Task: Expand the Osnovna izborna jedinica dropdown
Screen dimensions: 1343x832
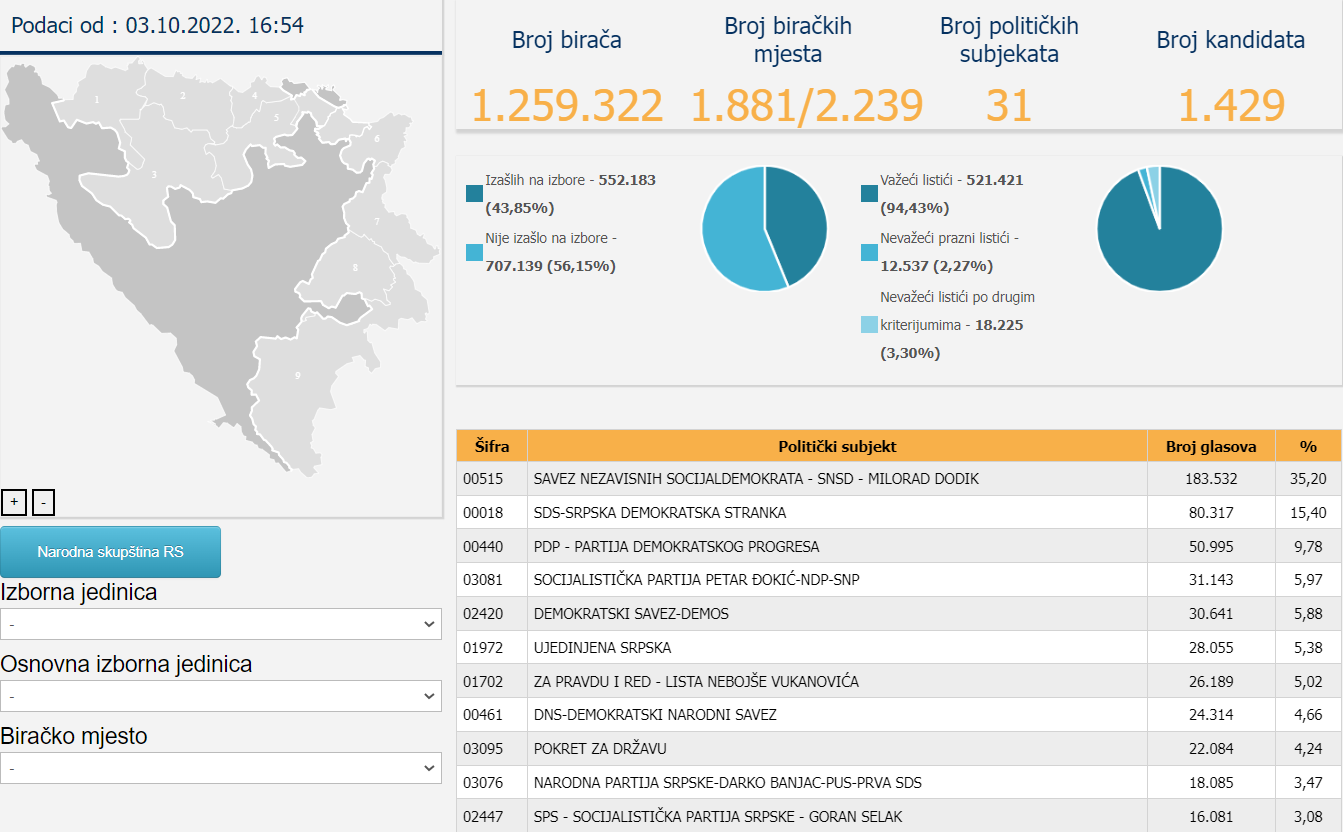Action: click(x=221, y=696)
